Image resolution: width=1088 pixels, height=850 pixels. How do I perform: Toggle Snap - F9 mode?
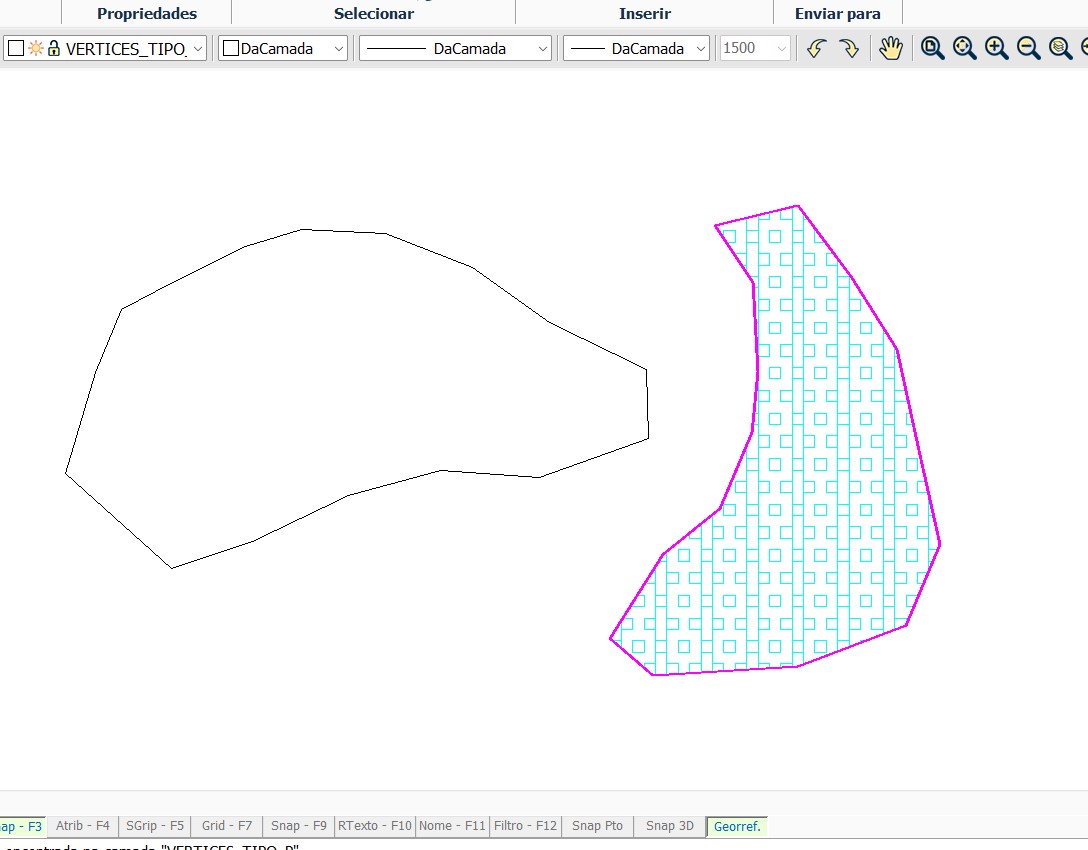coord(298,826)
